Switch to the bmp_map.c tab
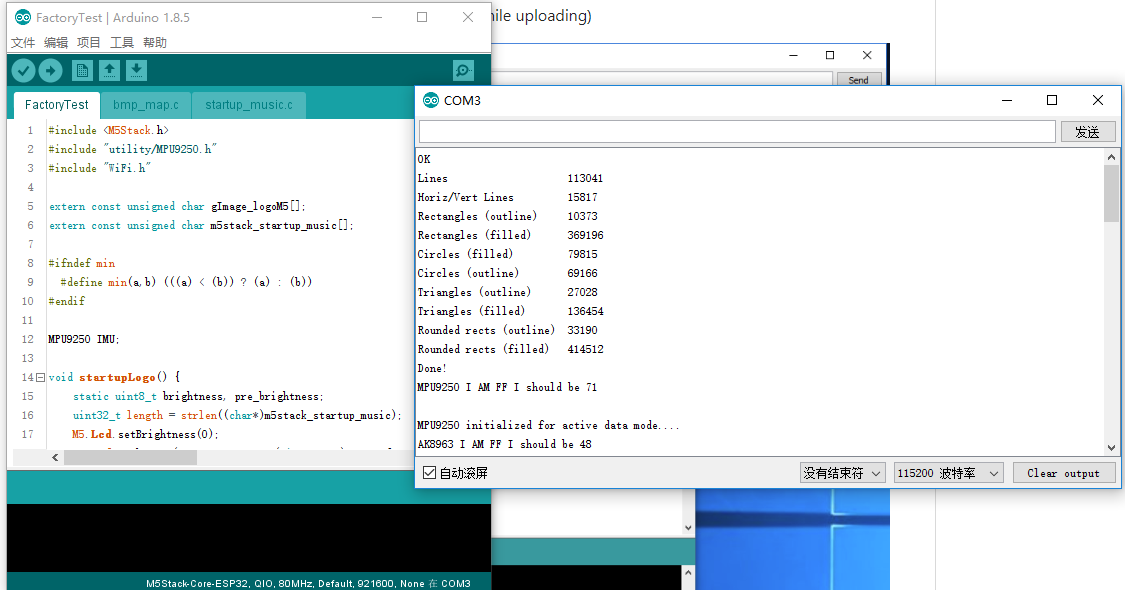This screenshot has width=1125, height=590. coord(146,105)
